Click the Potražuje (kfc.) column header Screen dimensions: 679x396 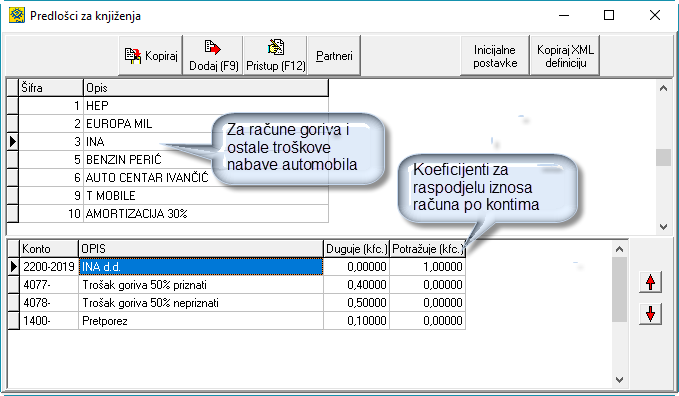click(x=427, y=249)
